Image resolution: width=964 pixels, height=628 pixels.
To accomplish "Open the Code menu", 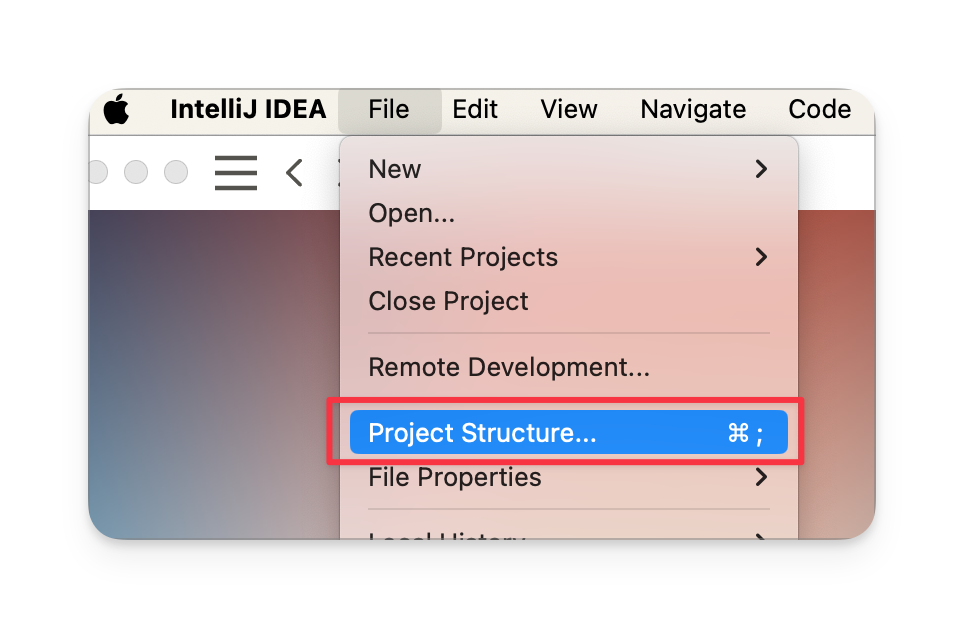I will (820, 109).
